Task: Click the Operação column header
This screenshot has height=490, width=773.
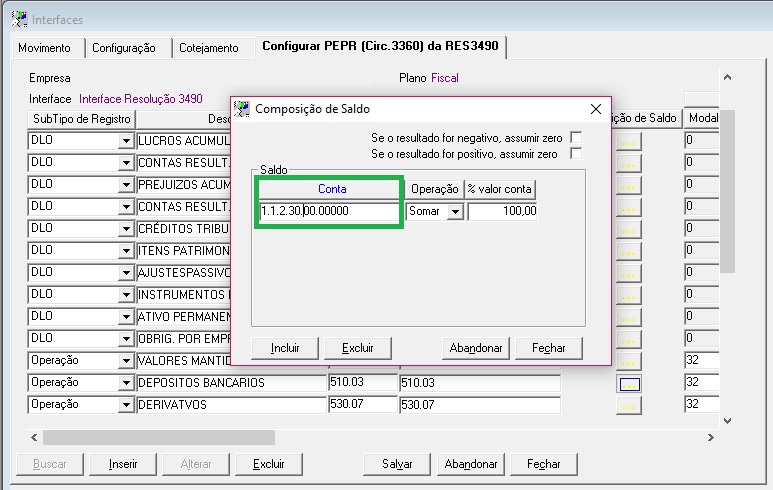Action: coord(434,189)
